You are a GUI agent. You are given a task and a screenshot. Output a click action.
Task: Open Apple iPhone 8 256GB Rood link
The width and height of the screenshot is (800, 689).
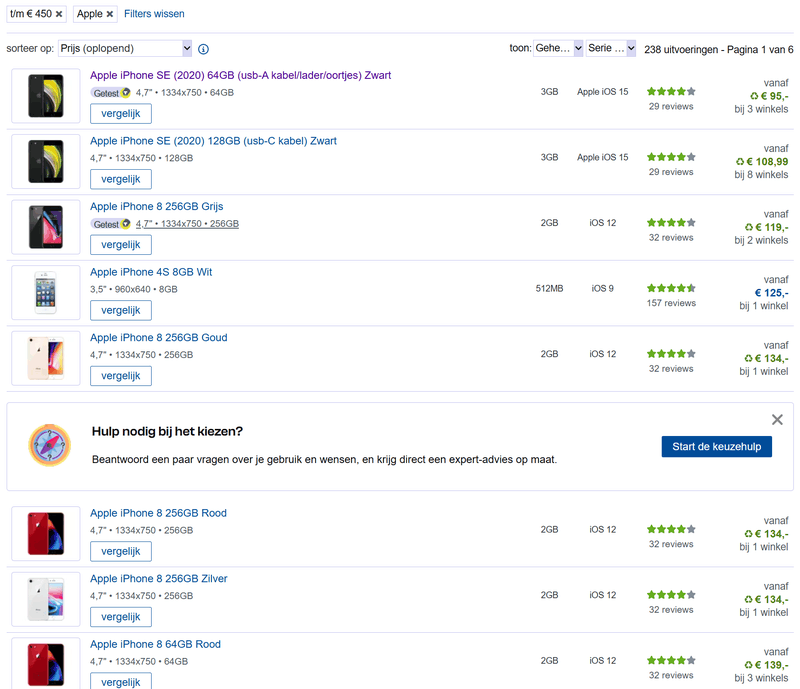[158, 513]
